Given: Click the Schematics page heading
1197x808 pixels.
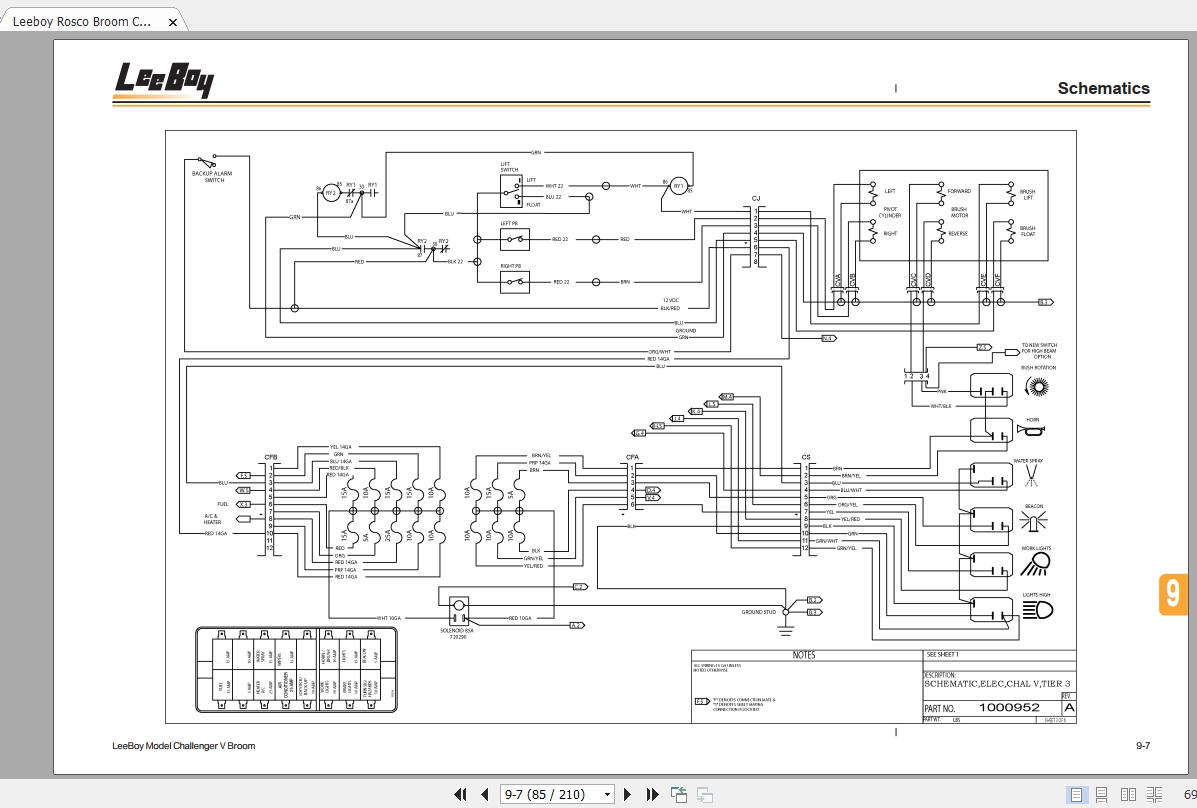Looking at the screenshot, I should coord(1103,88).
